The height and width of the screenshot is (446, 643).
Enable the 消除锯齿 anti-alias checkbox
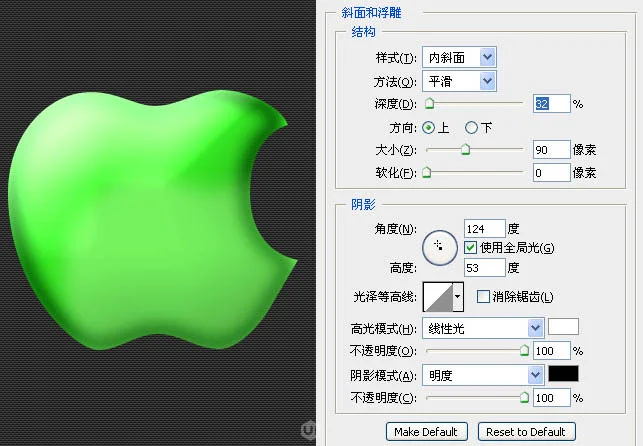(x=483, y=296)
